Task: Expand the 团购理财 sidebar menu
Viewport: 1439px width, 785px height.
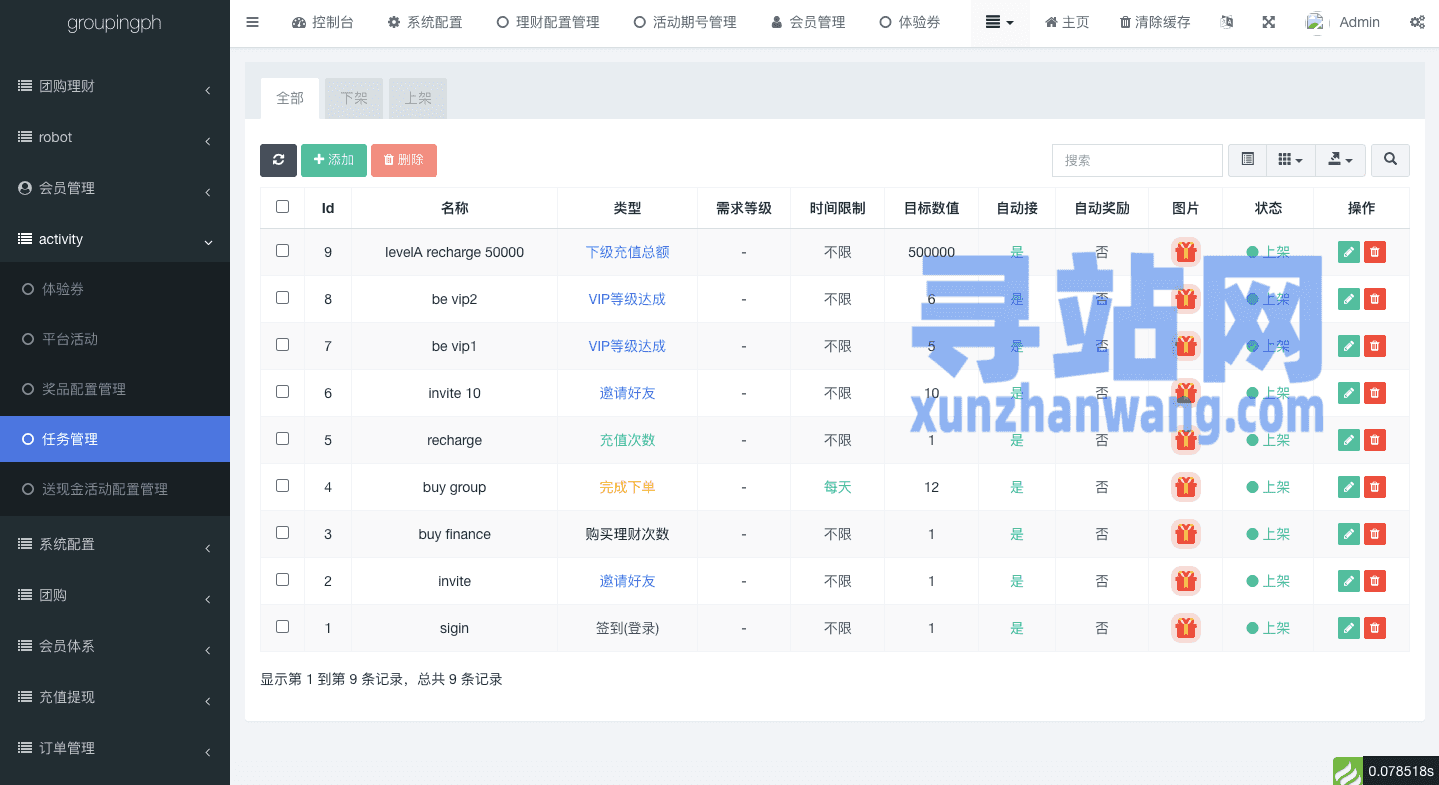Action: pos(115,87)
